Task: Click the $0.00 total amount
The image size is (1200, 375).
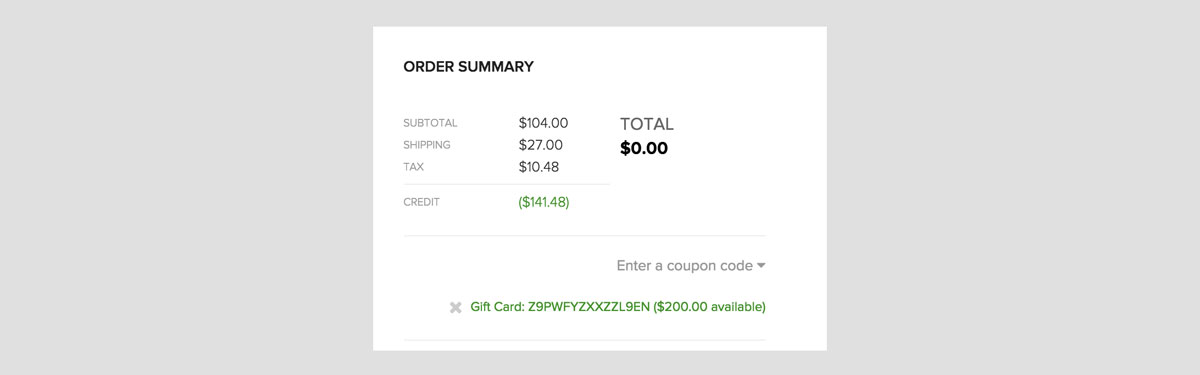Action: (x=644, y=149)
